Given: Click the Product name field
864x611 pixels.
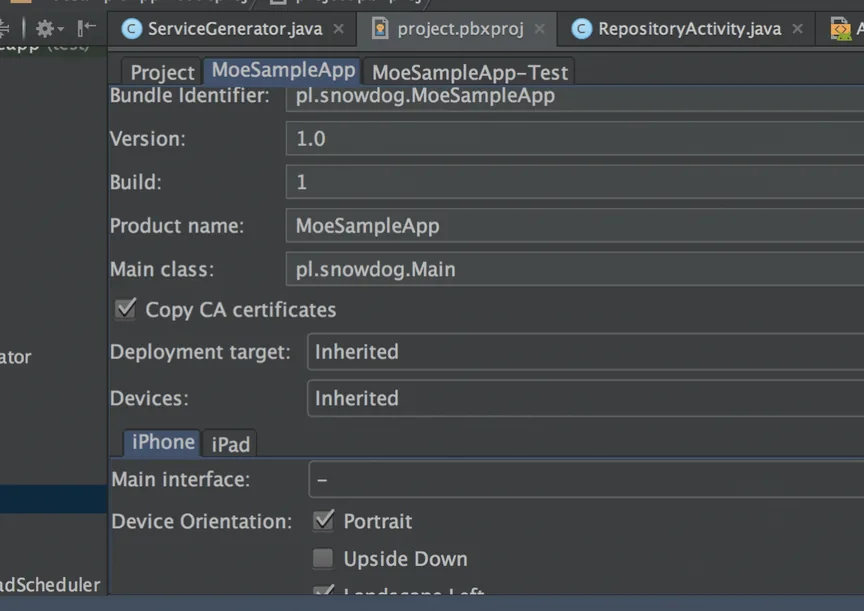Looking at the screenshot, I should tap(575, 225).
